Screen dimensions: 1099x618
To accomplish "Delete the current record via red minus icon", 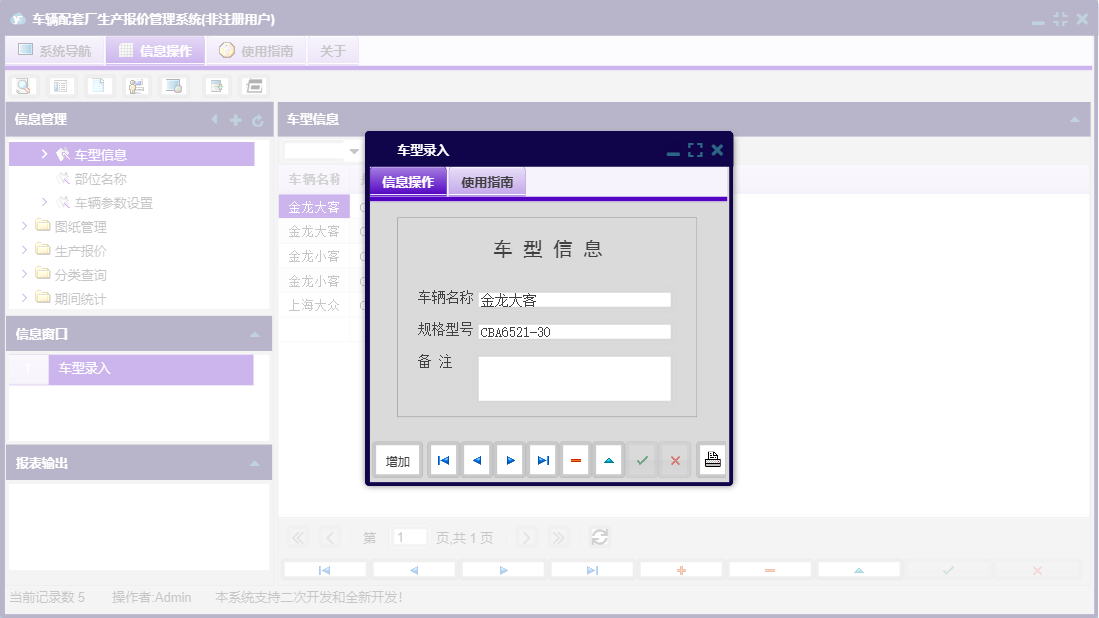I will click(575, 459).
